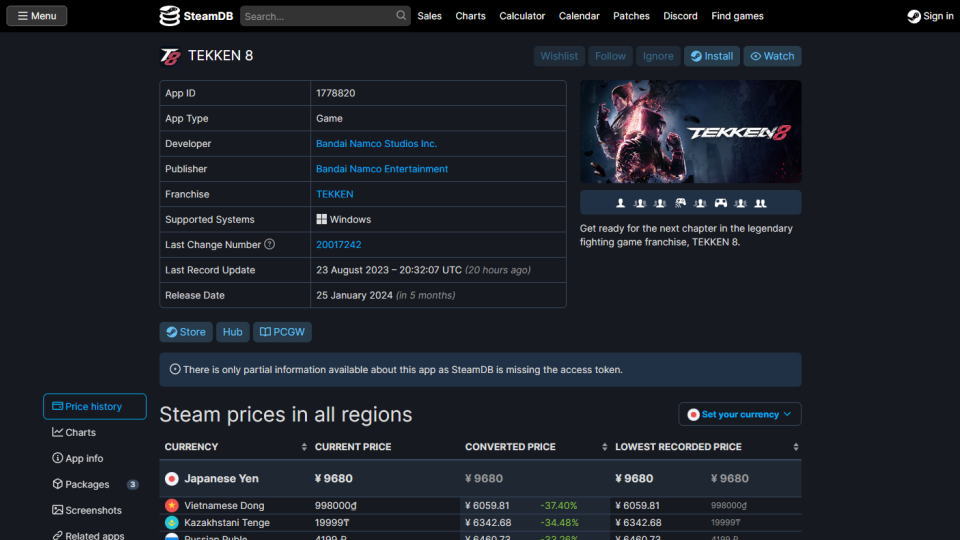Click the Watch eye button

[772, 56]
